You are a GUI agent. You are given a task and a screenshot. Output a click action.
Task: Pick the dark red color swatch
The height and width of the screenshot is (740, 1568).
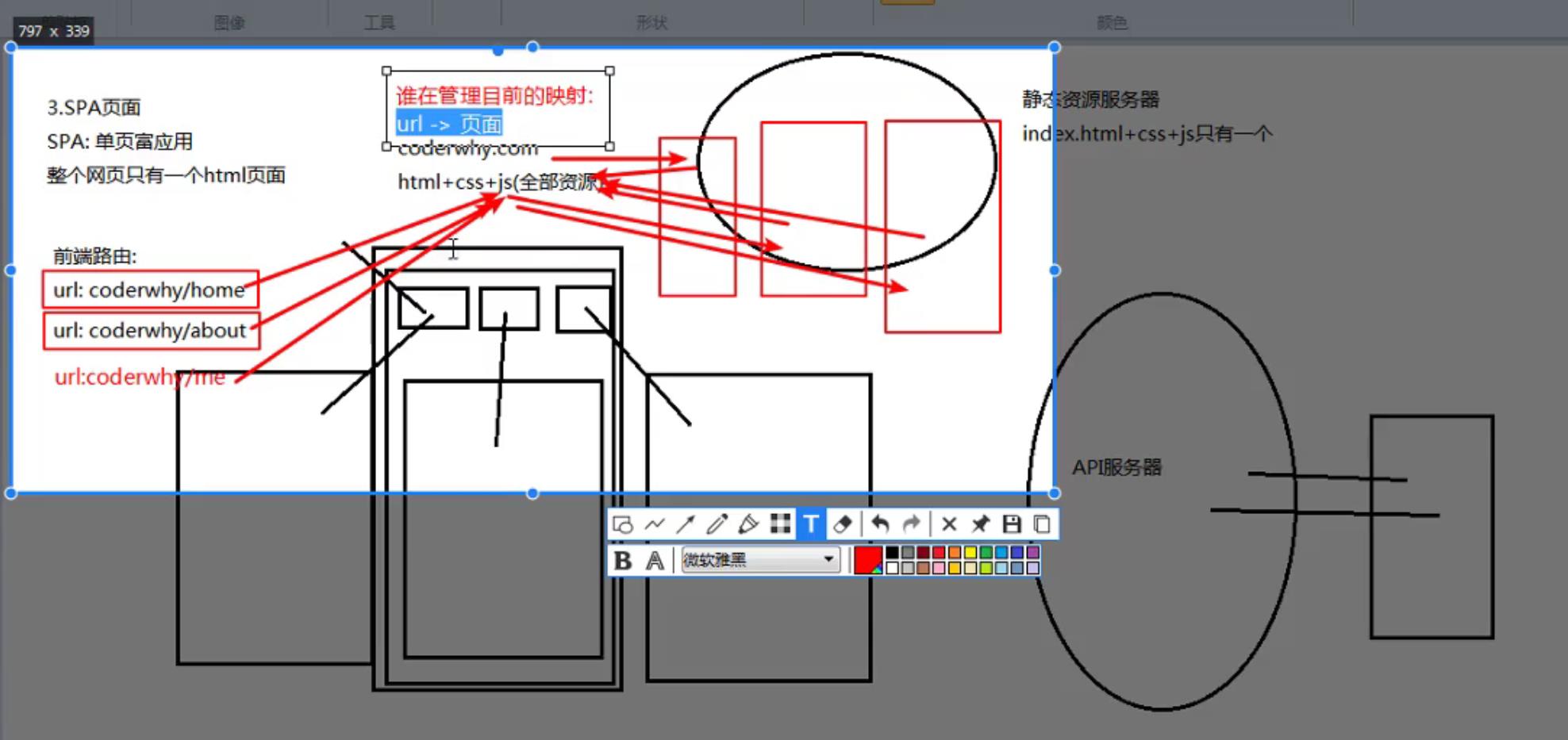[924, 552]
